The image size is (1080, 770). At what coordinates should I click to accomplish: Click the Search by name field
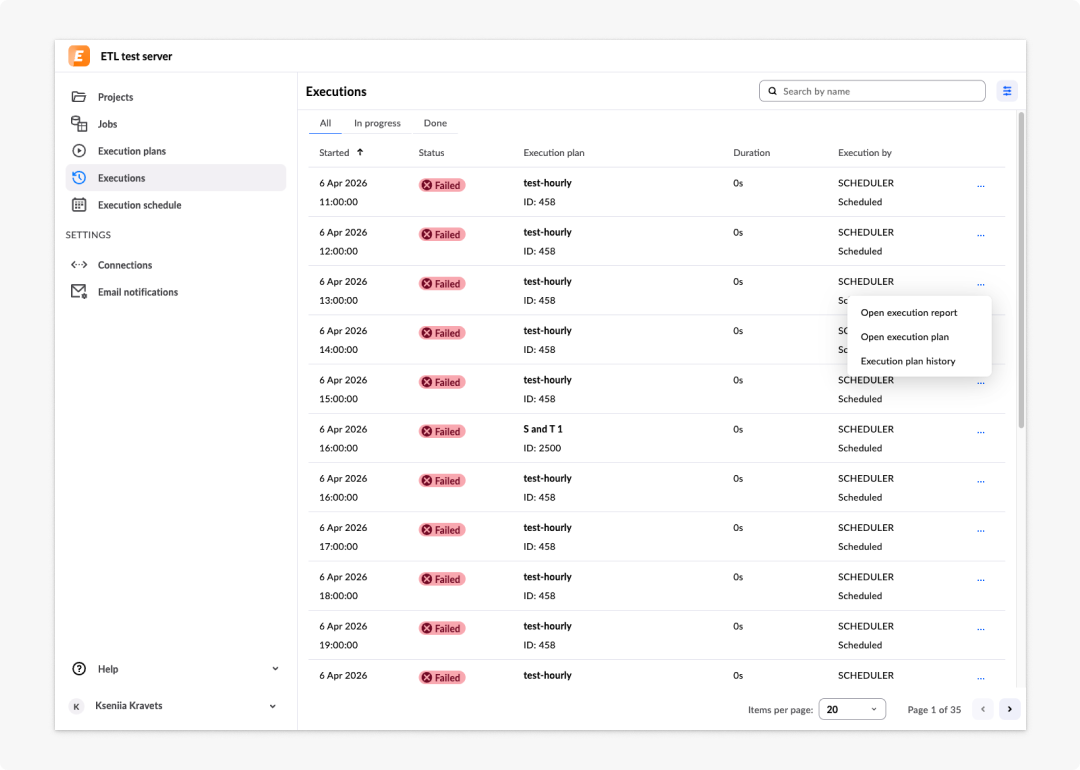tap(872, 91)
